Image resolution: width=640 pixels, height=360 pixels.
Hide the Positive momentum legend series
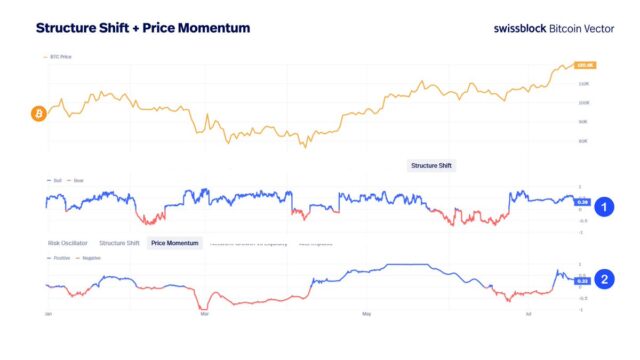point(58,258)
